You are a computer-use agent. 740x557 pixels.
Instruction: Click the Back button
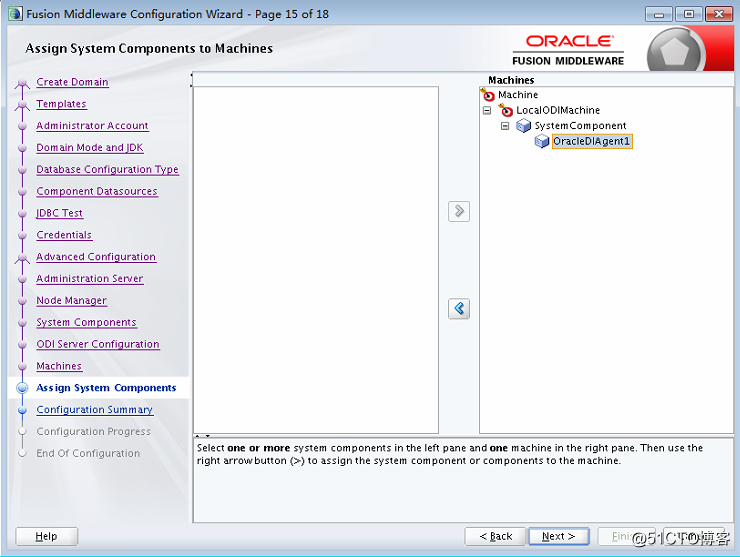click(495, 536)
